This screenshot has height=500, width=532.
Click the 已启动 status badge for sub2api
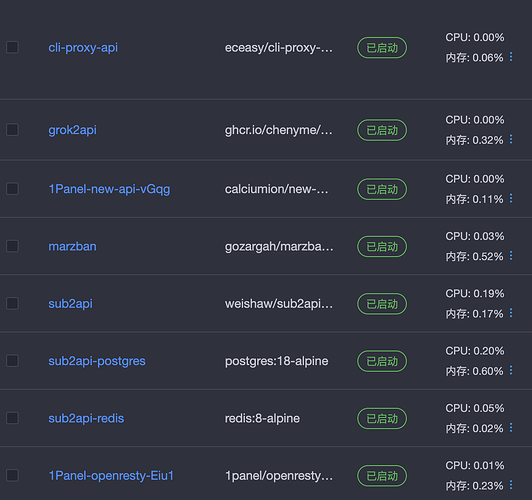coord(382,304)
